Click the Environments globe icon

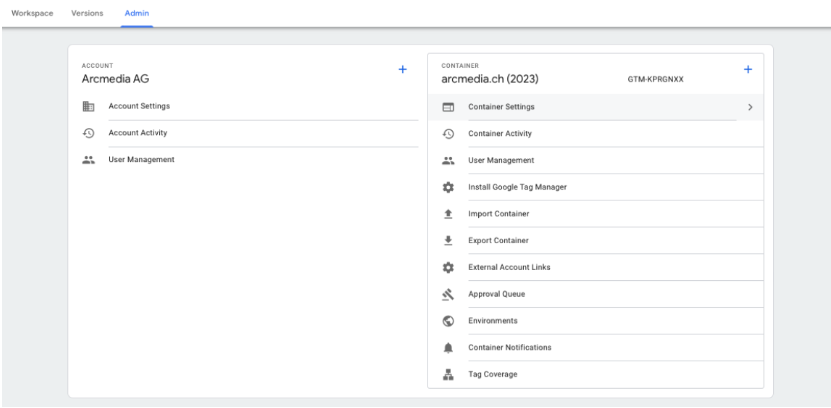tap(448, 321)
